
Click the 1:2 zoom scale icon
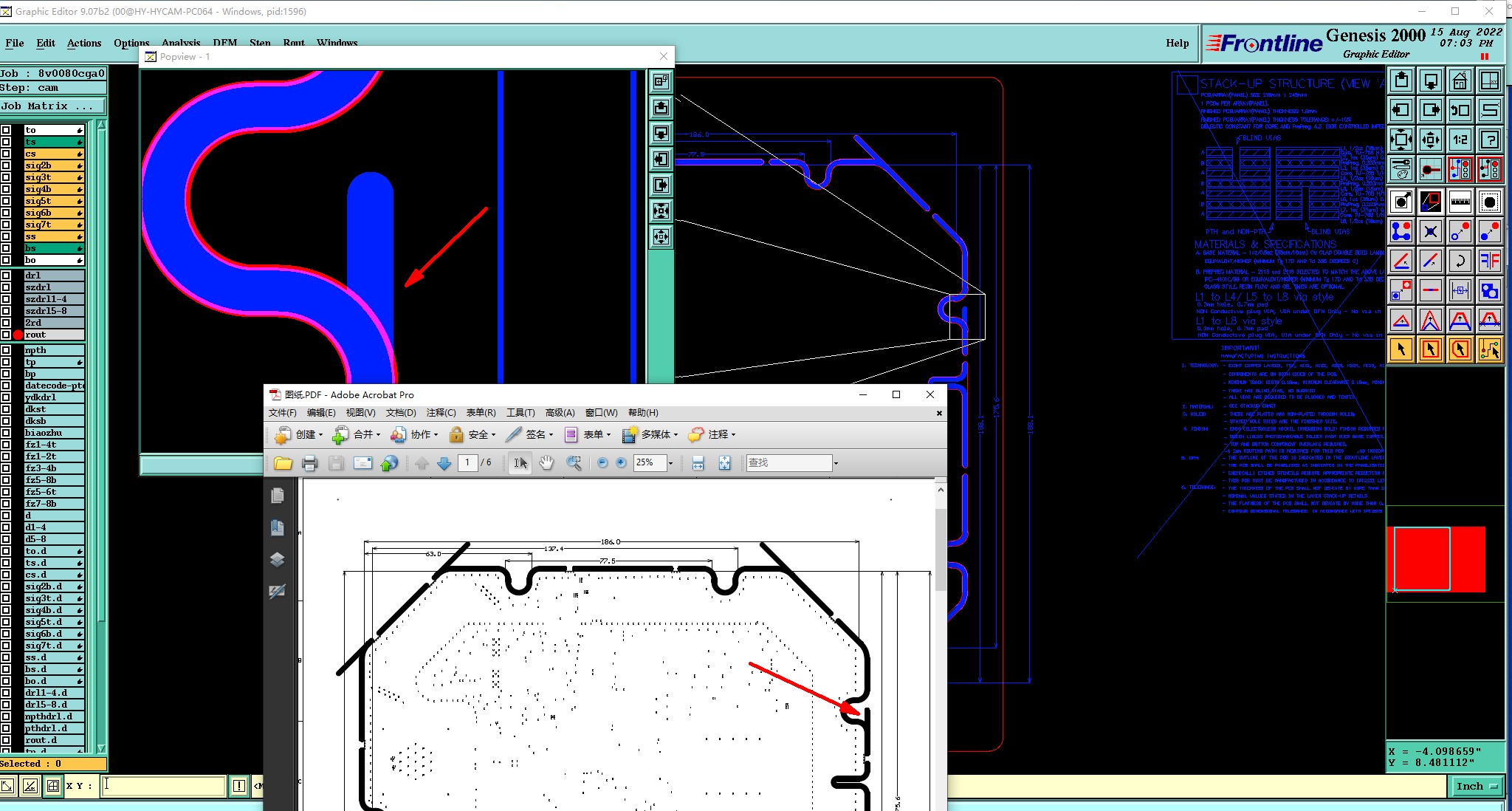point(1460,140)
